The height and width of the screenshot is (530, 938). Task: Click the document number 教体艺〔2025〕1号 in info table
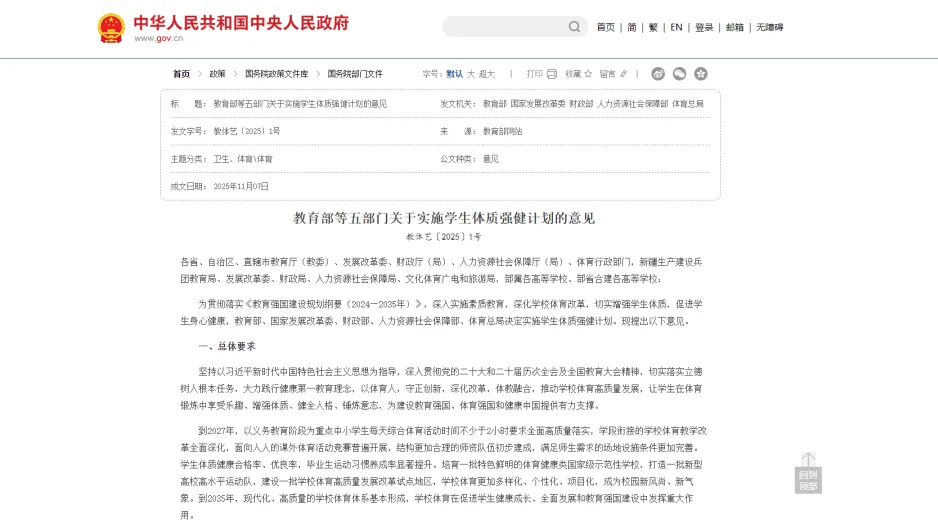click(246, 132)
